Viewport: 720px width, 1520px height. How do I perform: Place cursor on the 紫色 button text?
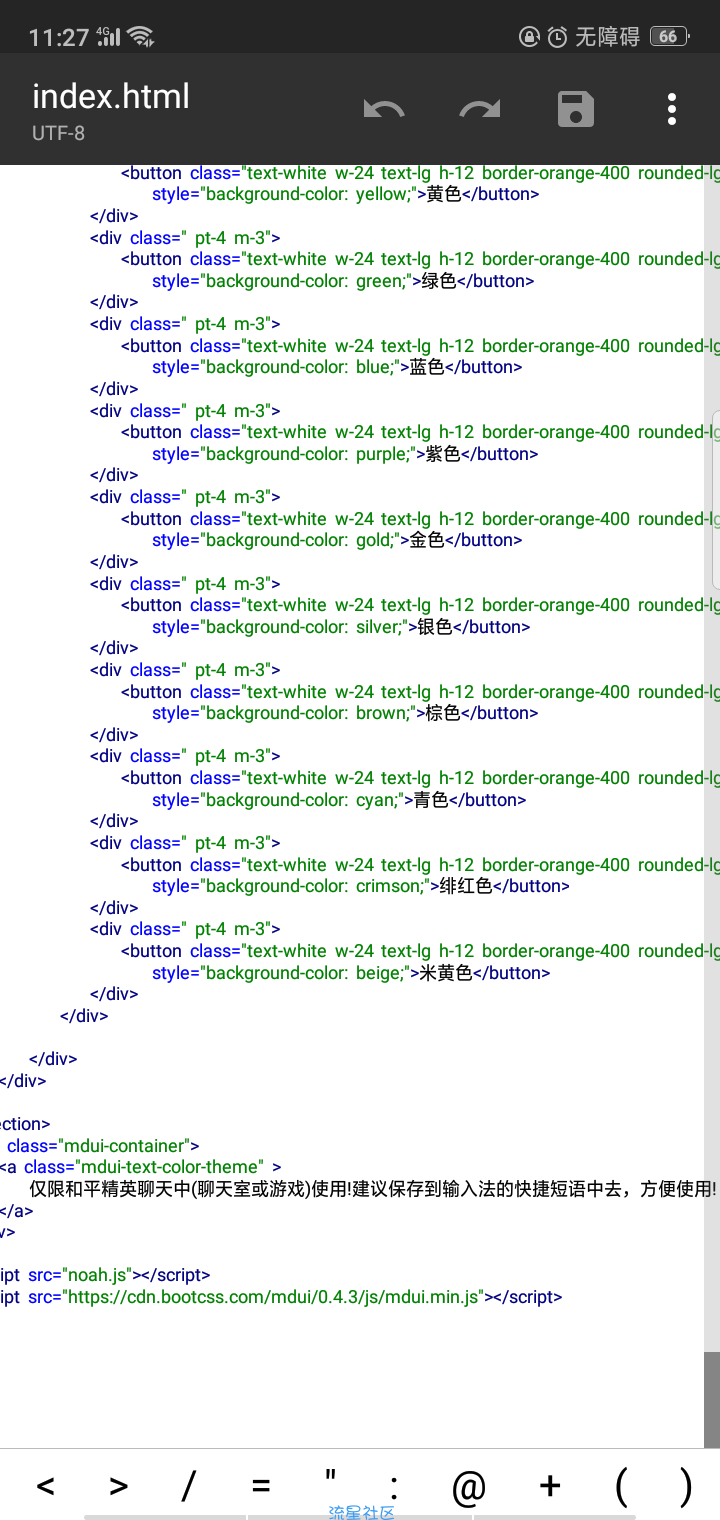442,454
